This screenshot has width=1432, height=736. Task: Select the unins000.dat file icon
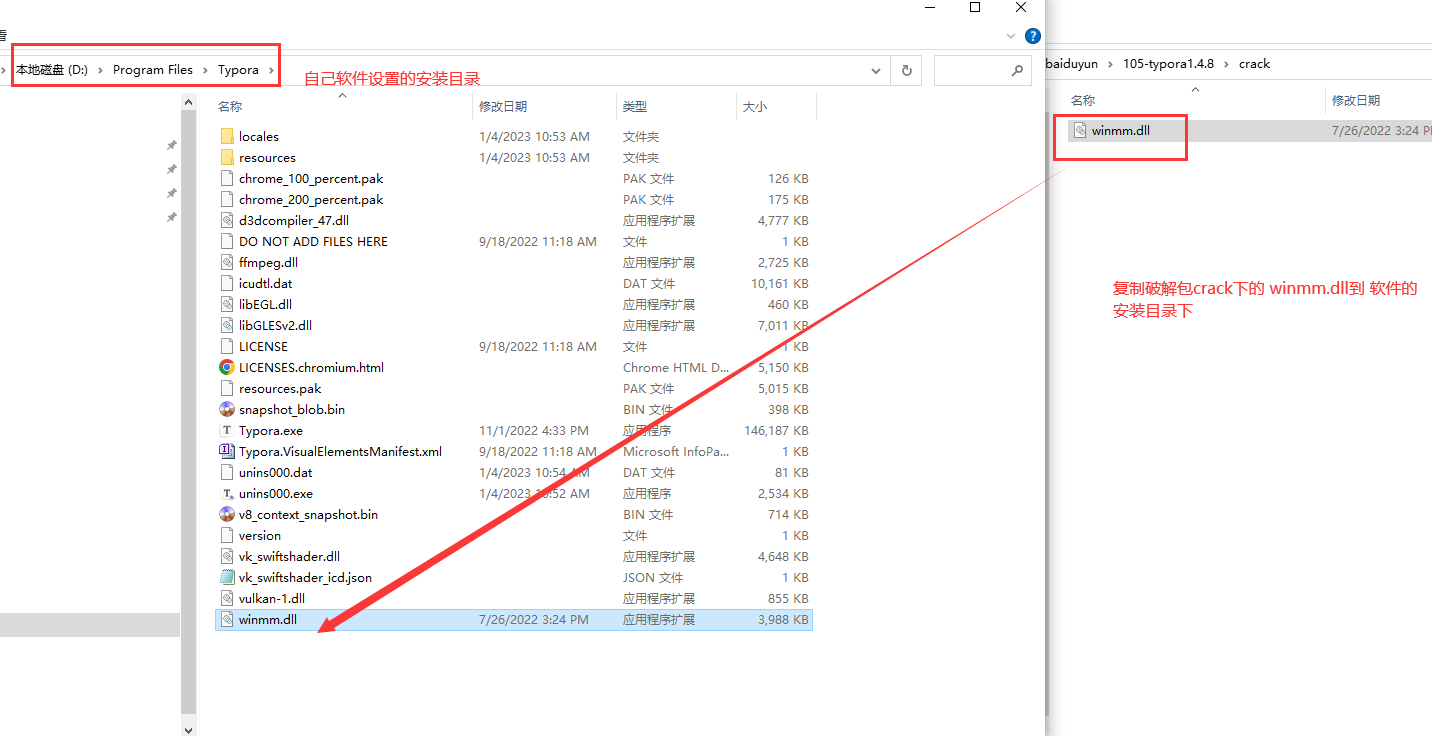click(x=227, y=472)
